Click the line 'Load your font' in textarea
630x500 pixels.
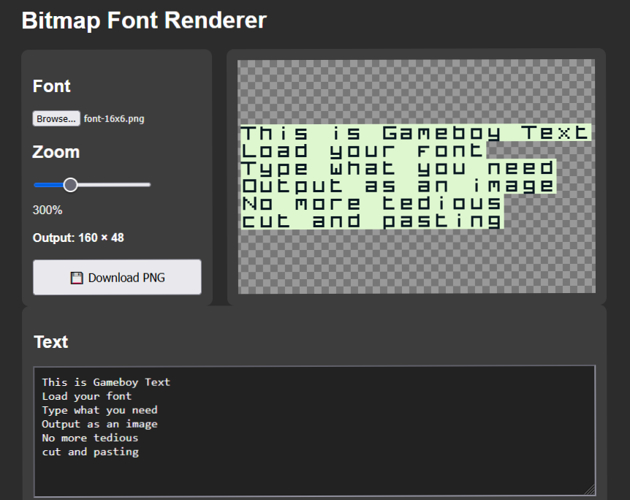click(x=87, y=396)
